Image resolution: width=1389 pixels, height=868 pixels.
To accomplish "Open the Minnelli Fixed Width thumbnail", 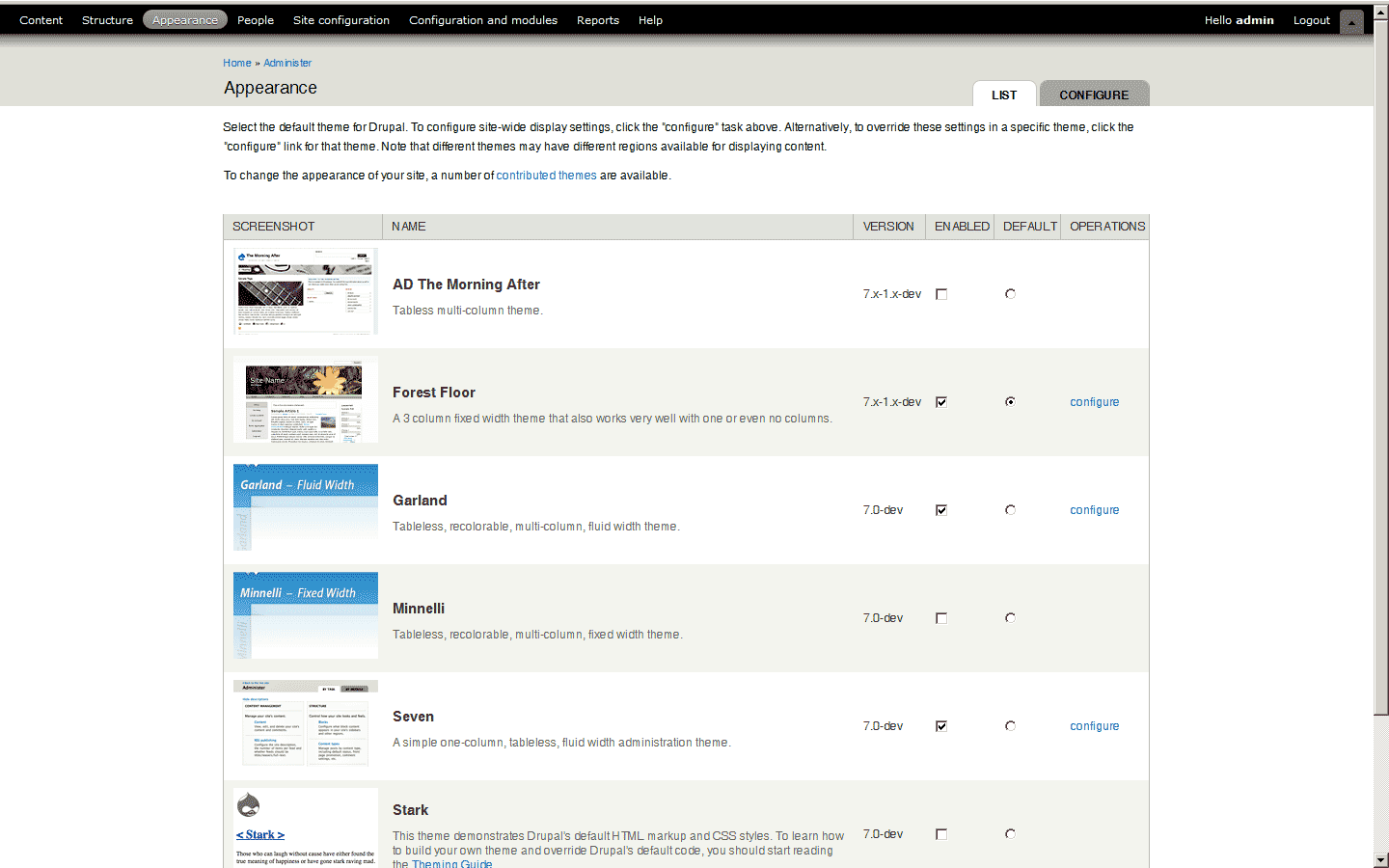I will (x=305, y=616).
